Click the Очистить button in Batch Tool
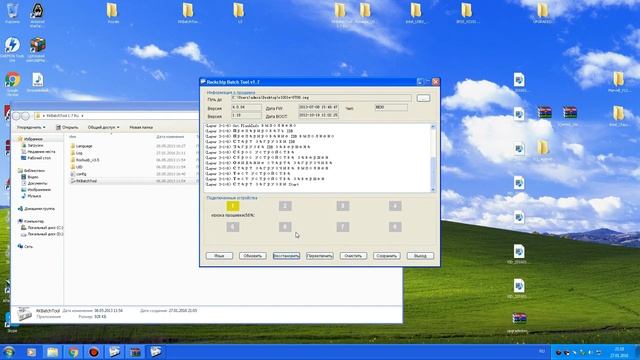The height and width of the screenshot is (360, 640). 353,256
